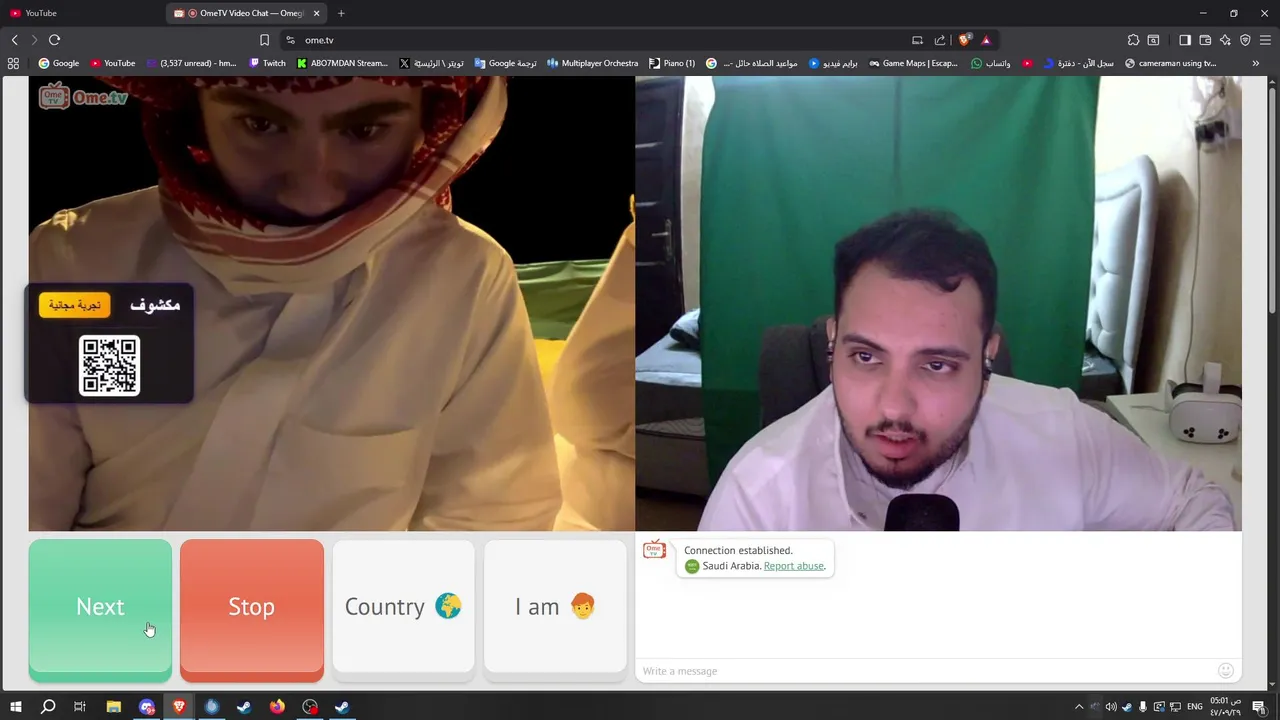Image resolution: width=1280 pixels, height=720 pixels.
Task: Open the site information icon beside ome.tv
Action: (290, 40)
